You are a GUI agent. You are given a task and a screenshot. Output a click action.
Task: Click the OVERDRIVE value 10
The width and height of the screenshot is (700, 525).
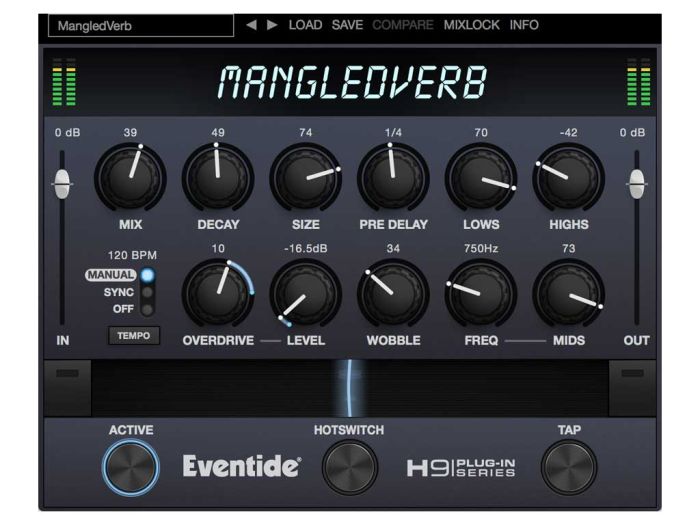[218, 249]
